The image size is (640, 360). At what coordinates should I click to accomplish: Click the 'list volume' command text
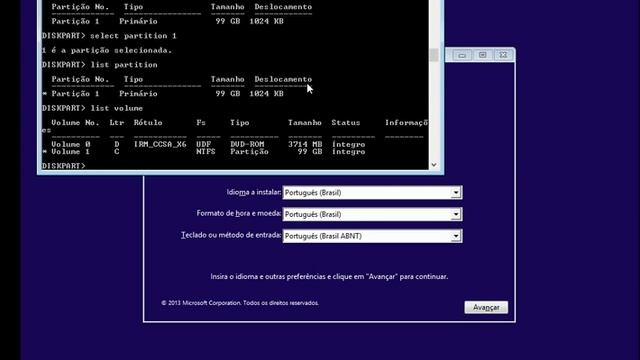pos(116,108)
